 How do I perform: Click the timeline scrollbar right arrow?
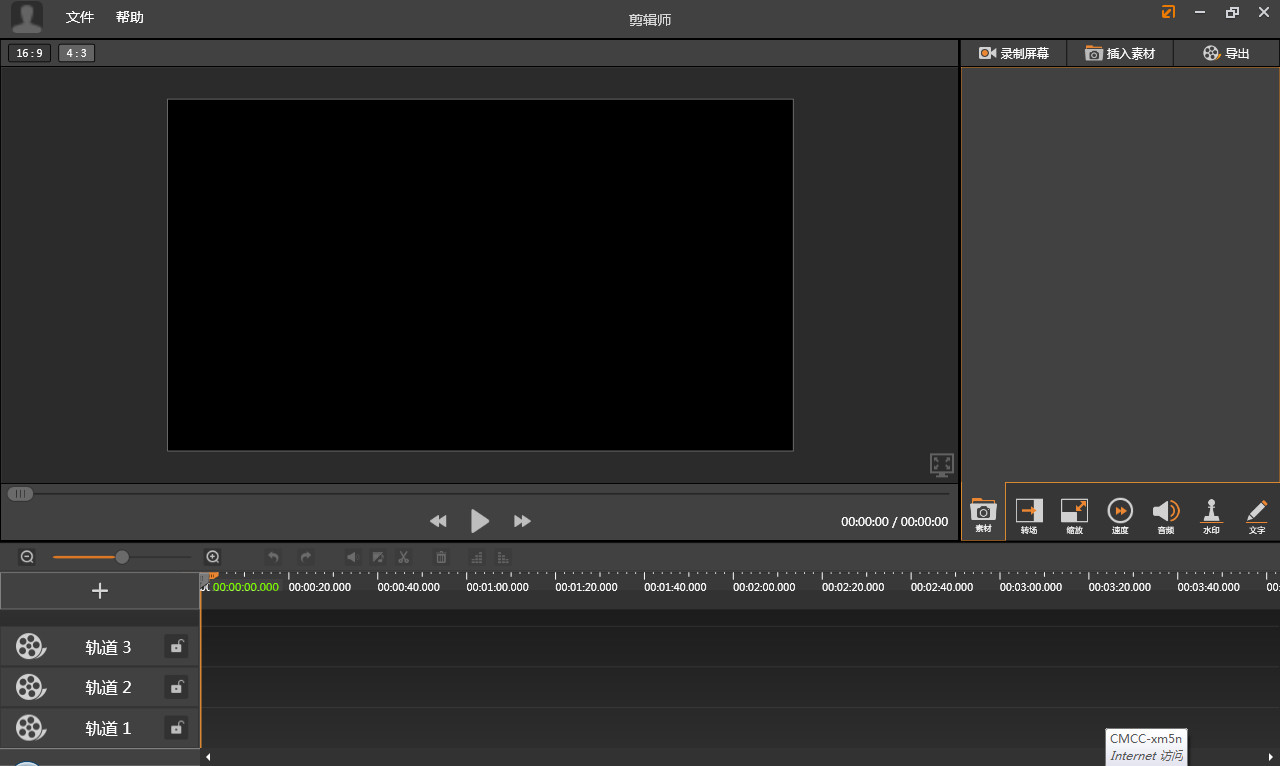[1272, 757]
